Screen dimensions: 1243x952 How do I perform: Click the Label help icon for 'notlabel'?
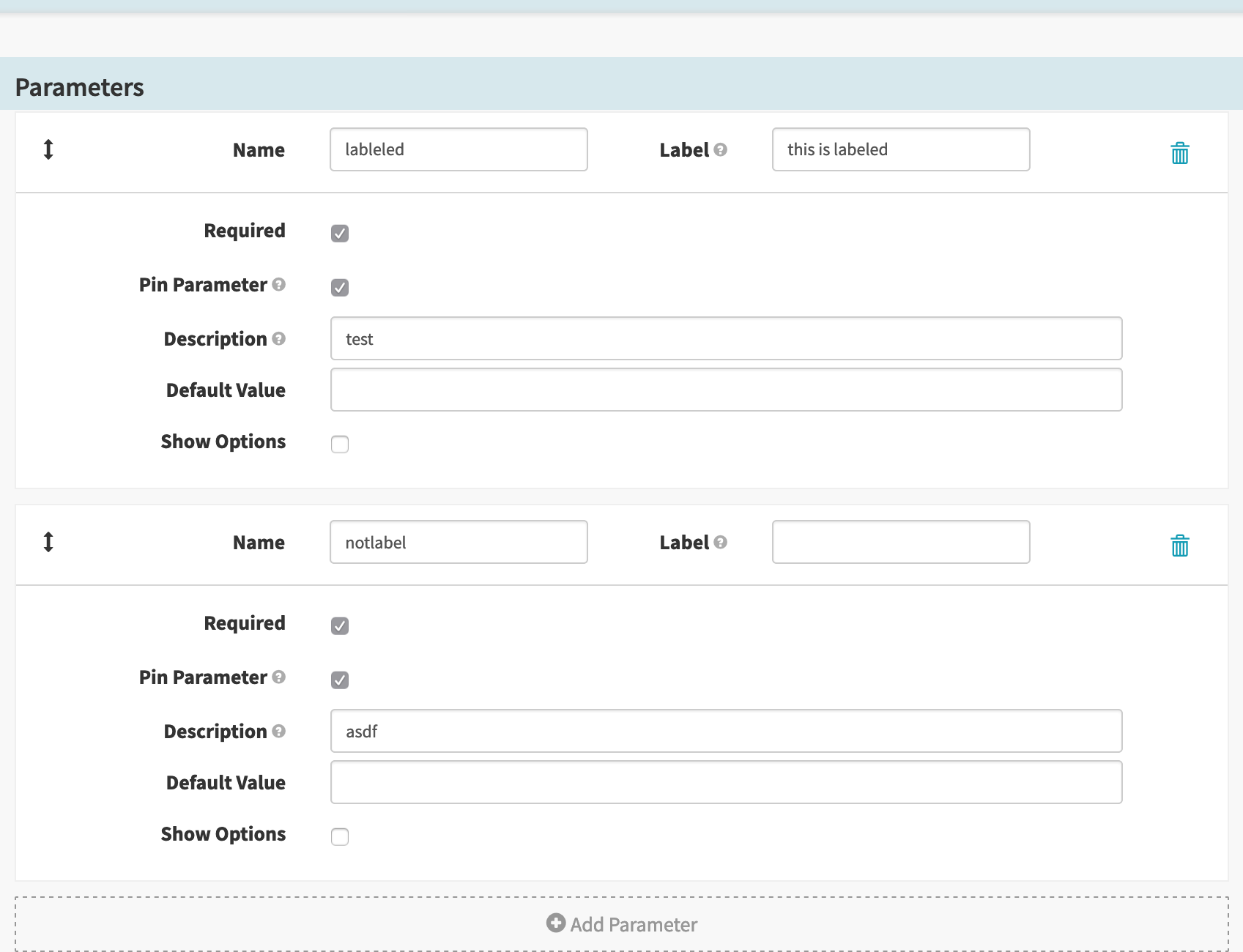pos(721,542)
